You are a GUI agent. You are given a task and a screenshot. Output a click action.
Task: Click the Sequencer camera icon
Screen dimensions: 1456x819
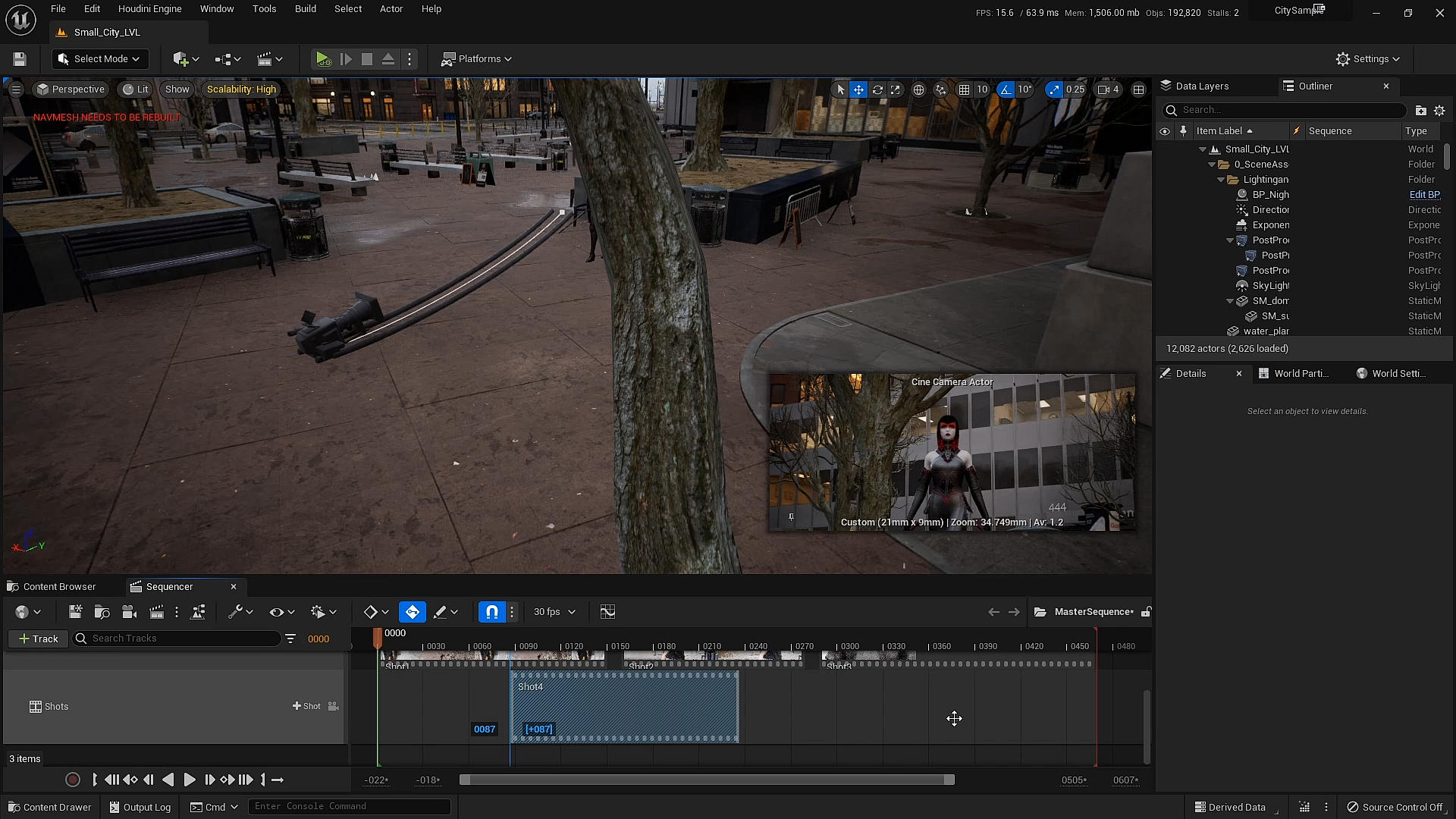[129, 612]
